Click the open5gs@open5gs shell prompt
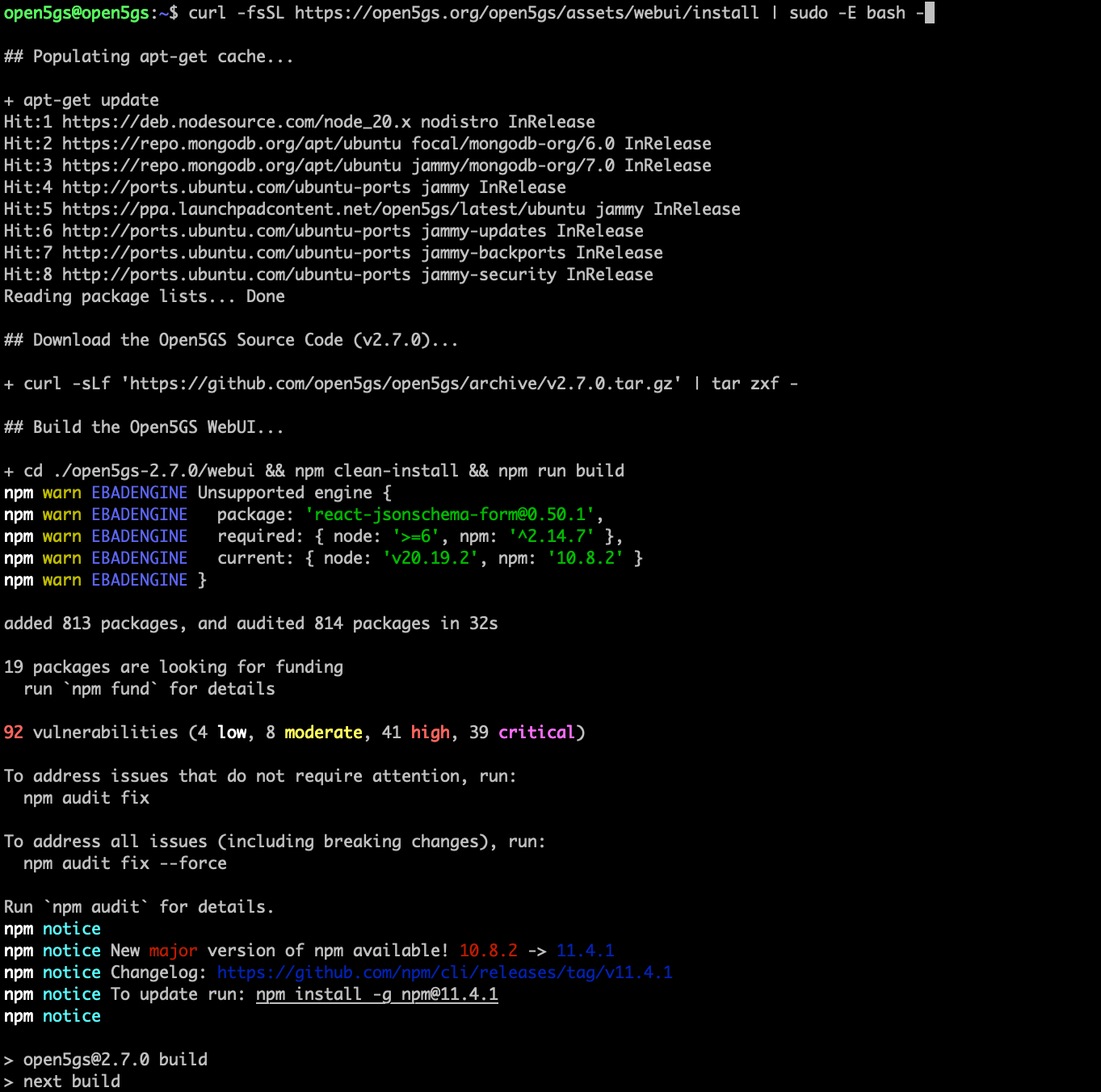 pos(91,13)
